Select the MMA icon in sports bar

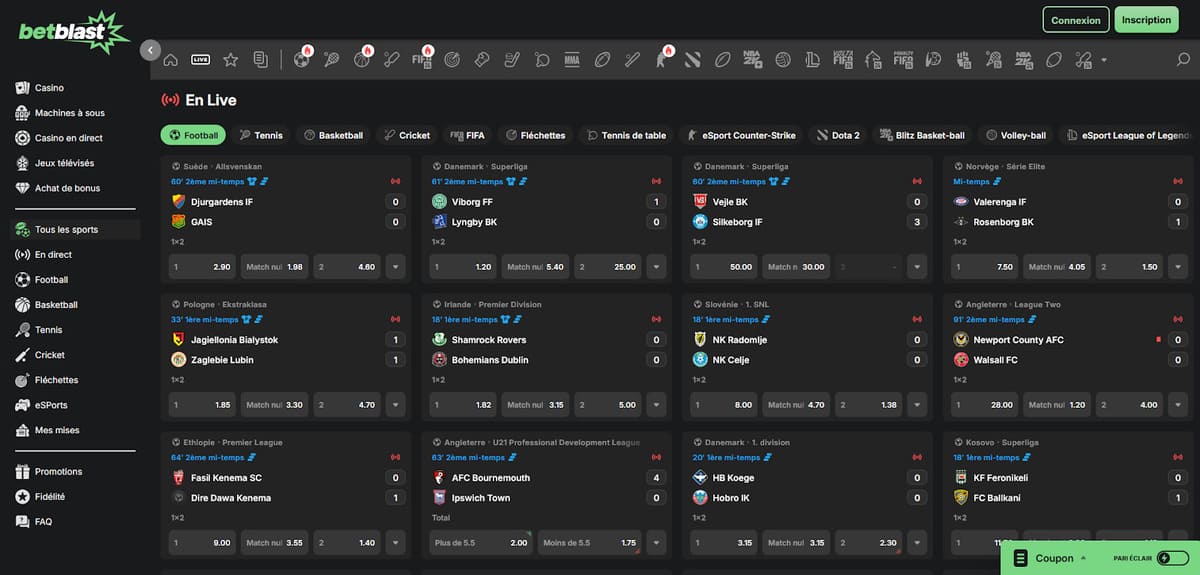(x=572, y=60)
